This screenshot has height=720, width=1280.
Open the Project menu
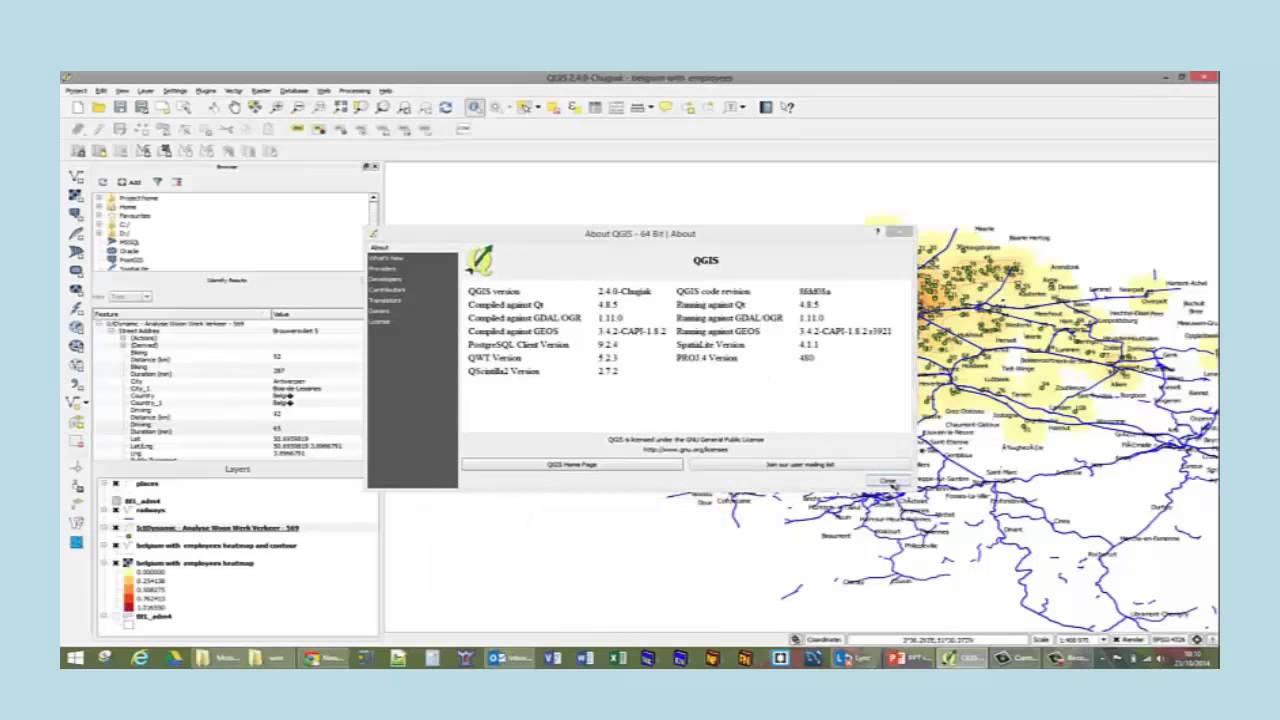(x=76, y=91)
